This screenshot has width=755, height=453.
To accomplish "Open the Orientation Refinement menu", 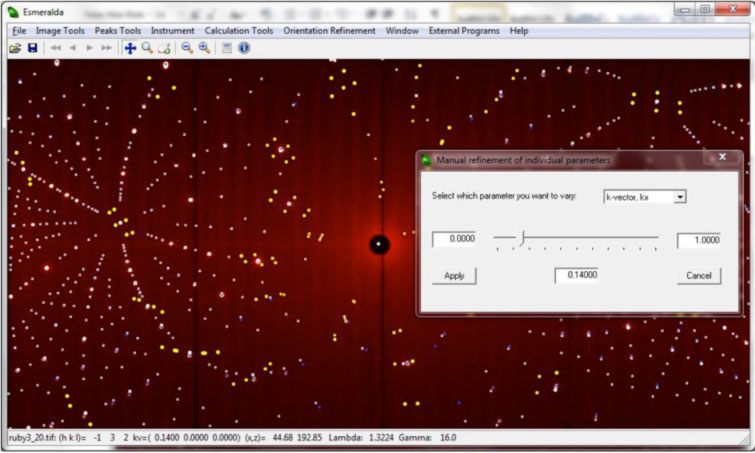I will 329,31.
